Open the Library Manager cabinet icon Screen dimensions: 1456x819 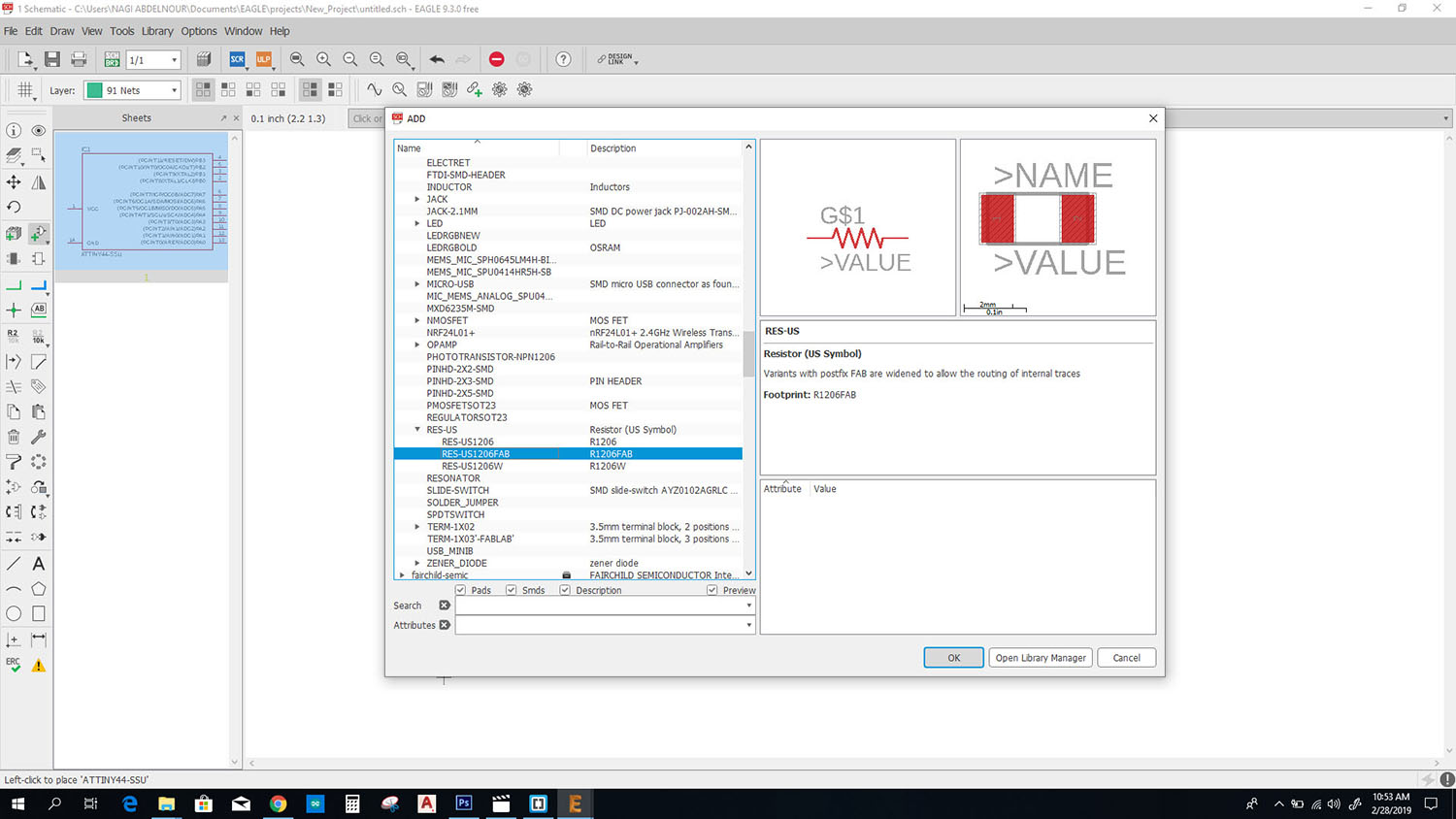point(204,59)
